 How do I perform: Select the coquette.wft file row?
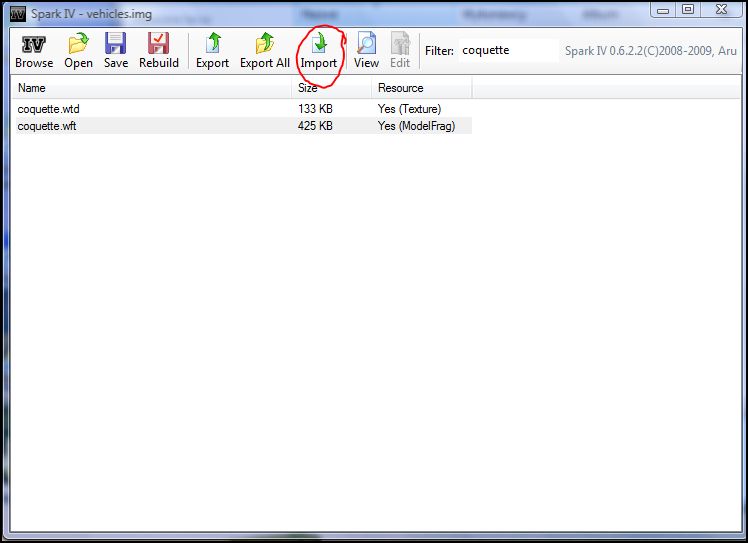pos(46,126)
